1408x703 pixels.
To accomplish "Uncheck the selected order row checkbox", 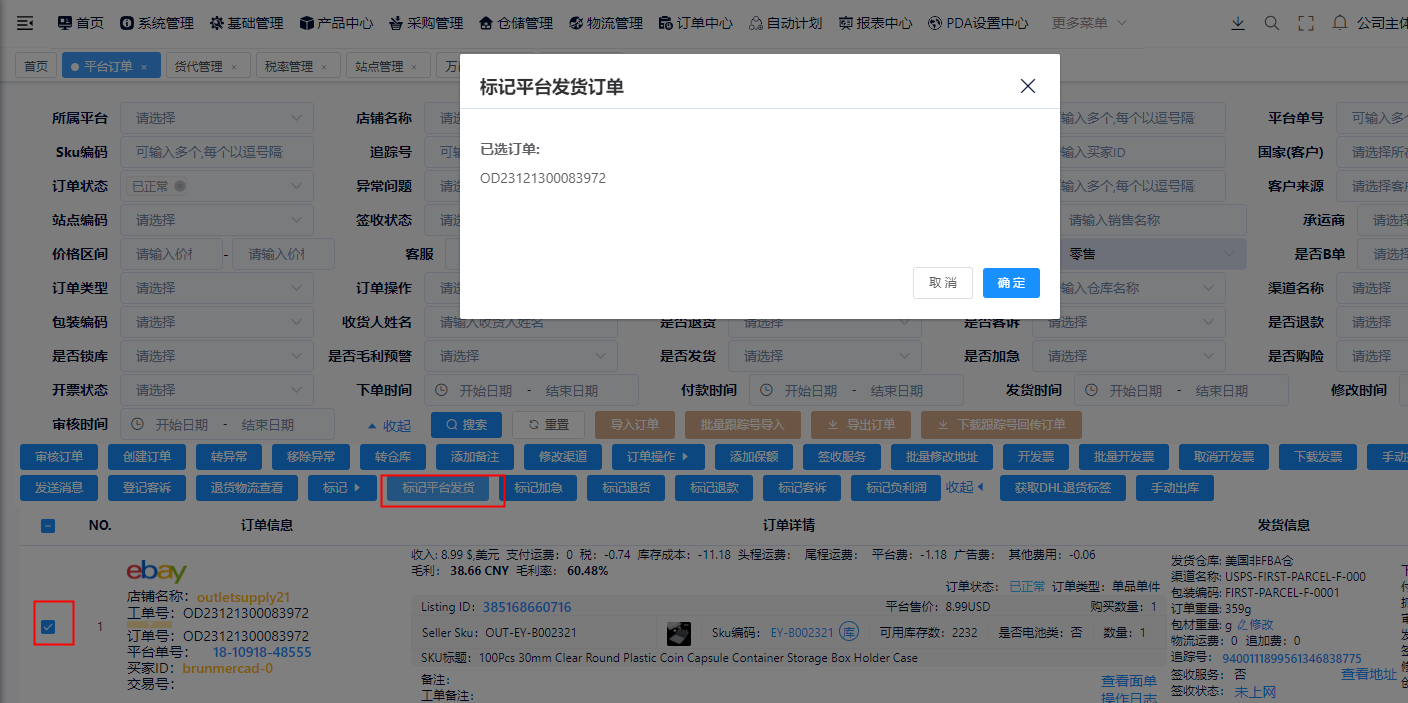I will 48,626.
